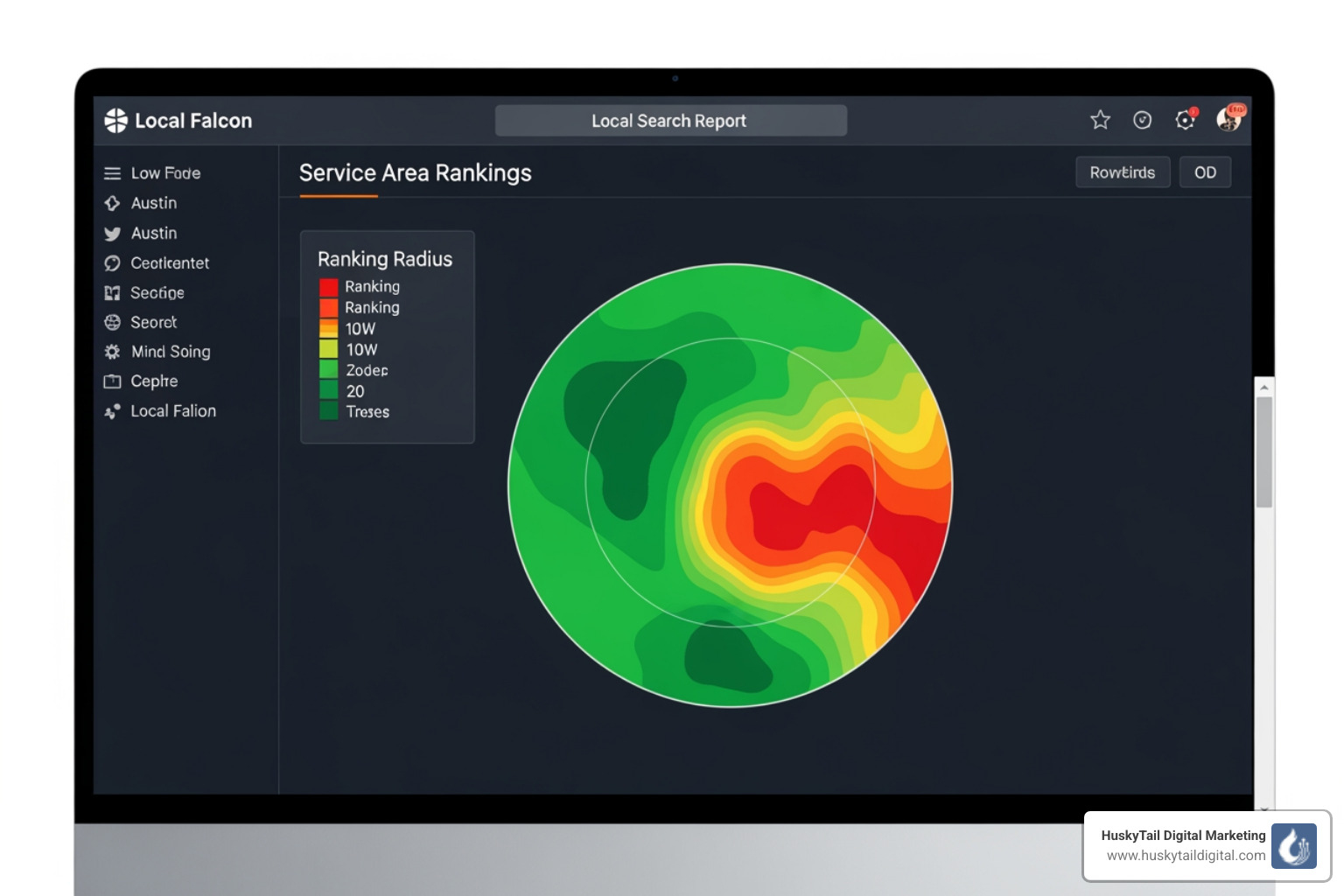Open the 'Local Falion' sidebar entry

172,410
